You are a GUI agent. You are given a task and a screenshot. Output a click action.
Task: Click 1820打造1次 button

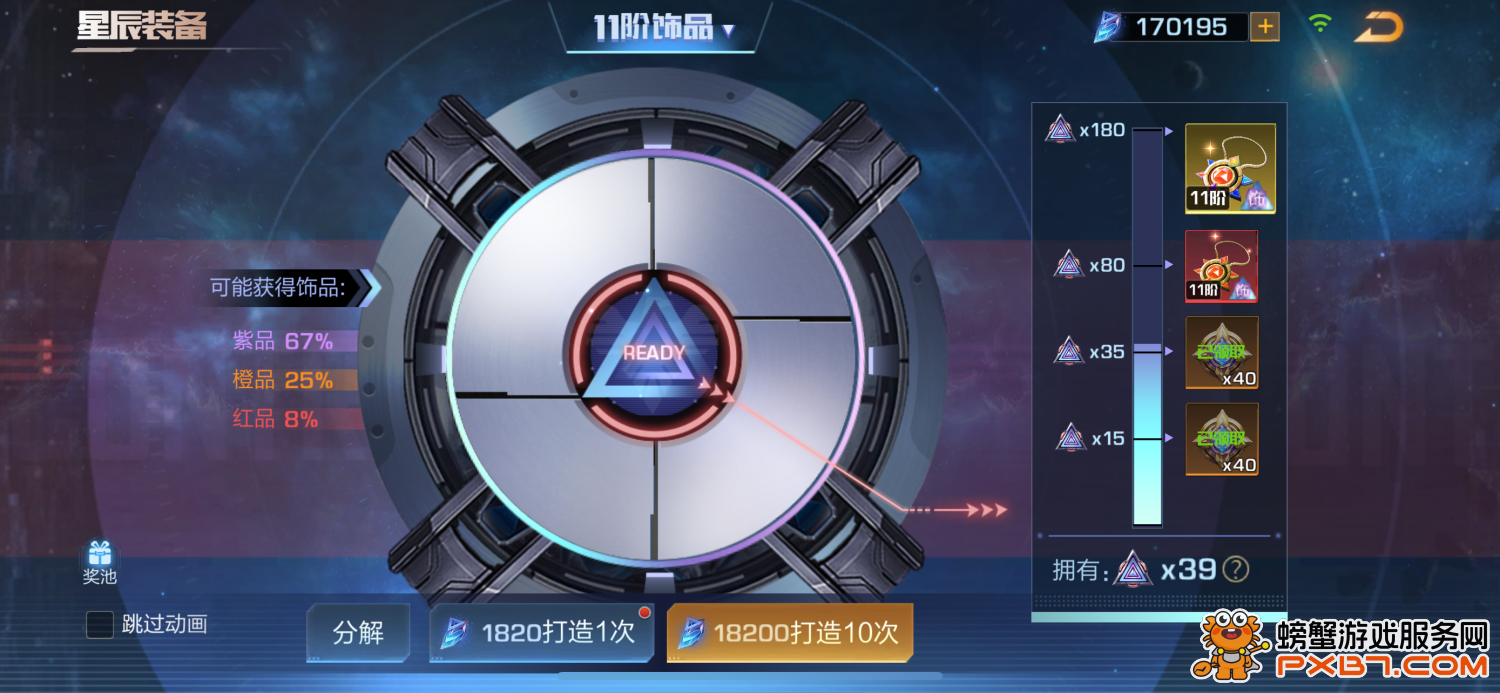[541, 632]
